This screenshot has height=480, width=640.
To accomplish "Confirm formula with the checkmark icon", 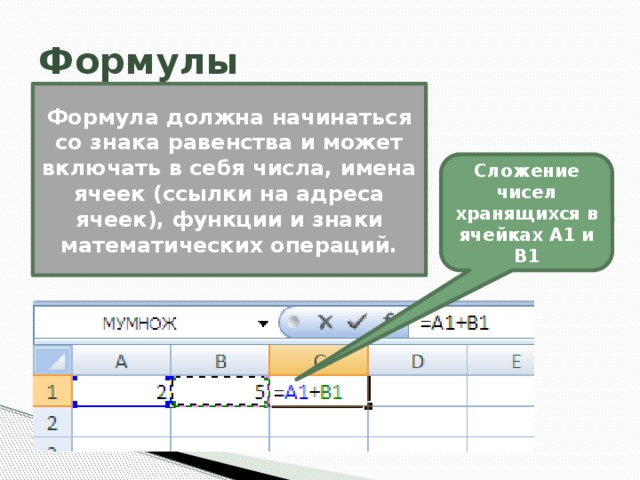I will point(356,322).
